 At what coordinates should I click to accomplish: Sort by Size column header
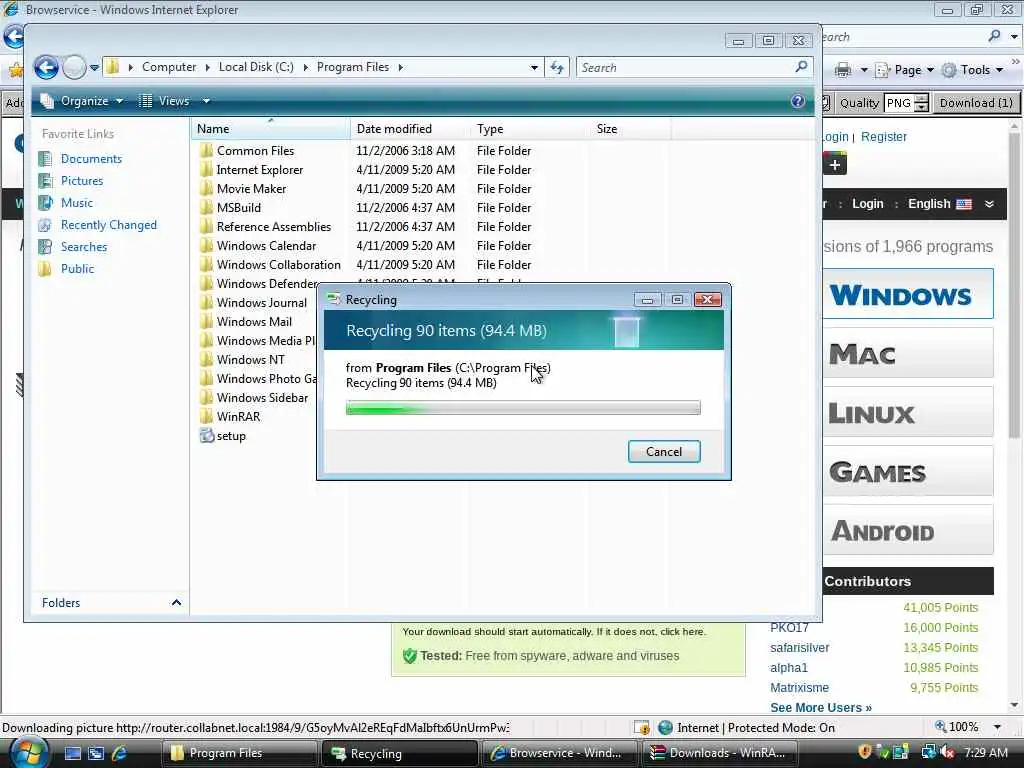[630, 129]
